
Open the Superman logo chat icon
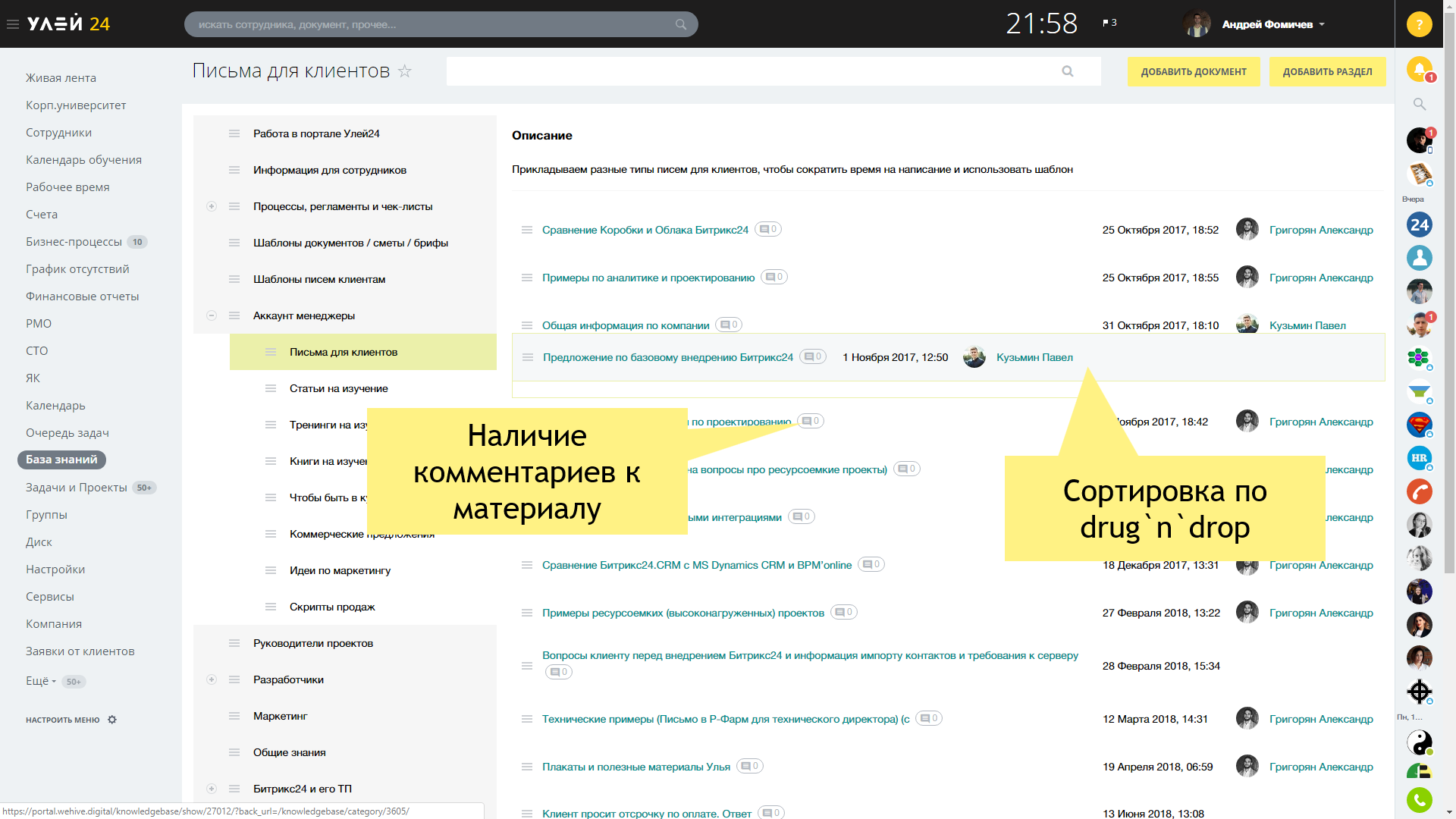pyautogui.click(x=1419, y=425)
